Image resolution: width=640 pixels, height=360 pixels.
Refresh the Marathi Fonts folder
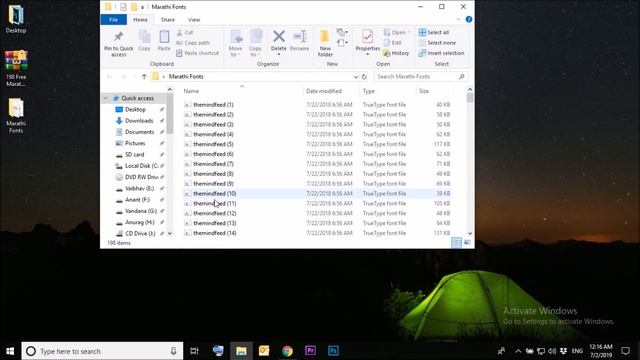(364, 77)
